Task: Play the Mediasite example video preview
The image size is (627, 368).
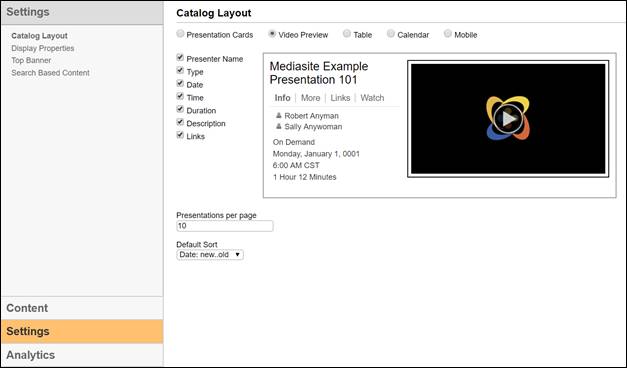Action: tap(508, 119)
